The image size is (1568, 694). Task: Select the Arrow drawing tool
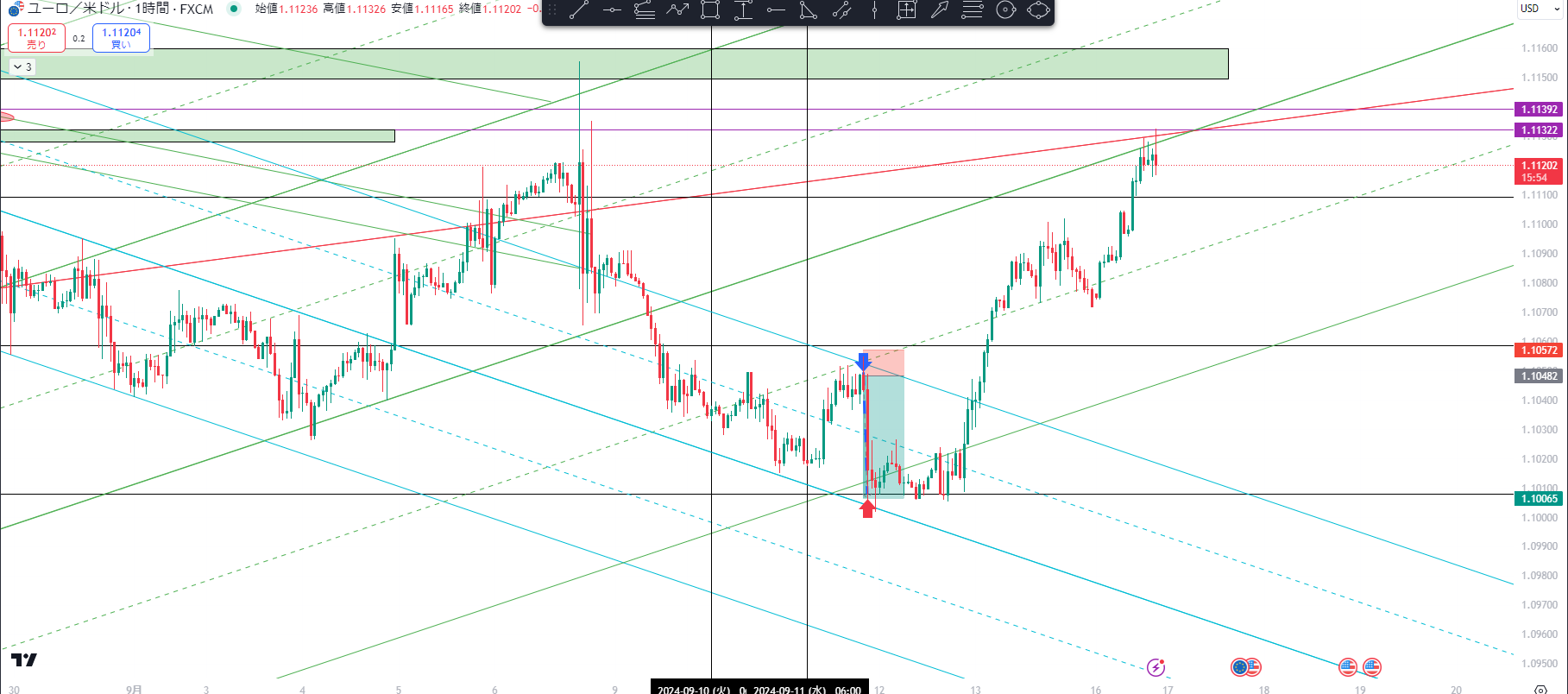click(940, 10)
